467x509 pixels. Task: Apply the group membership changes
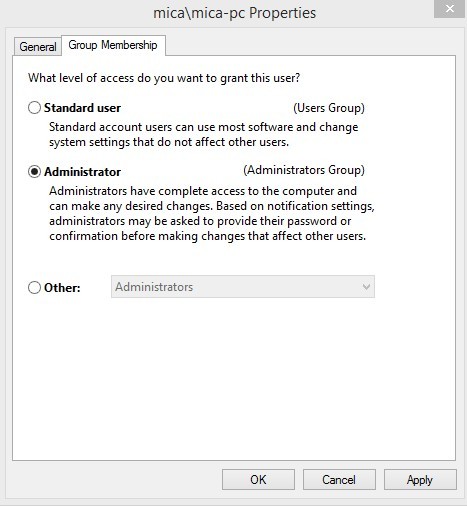[x=420, y=480]
